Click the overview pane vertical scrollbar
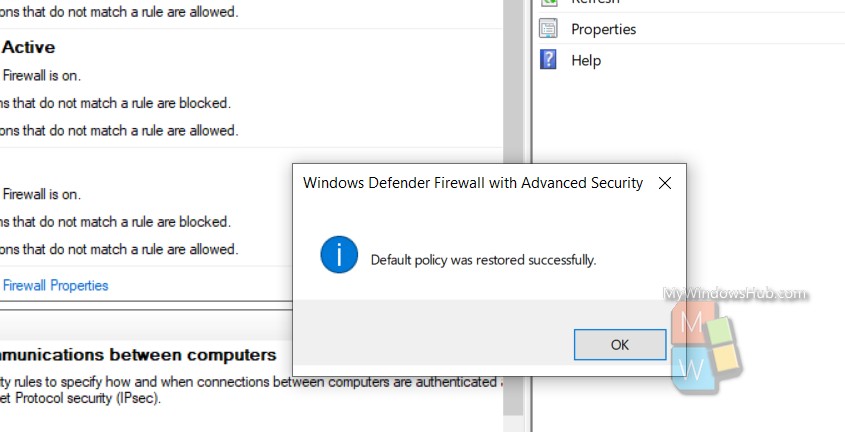The image size is (845, 432). click(x=513, y=81)
